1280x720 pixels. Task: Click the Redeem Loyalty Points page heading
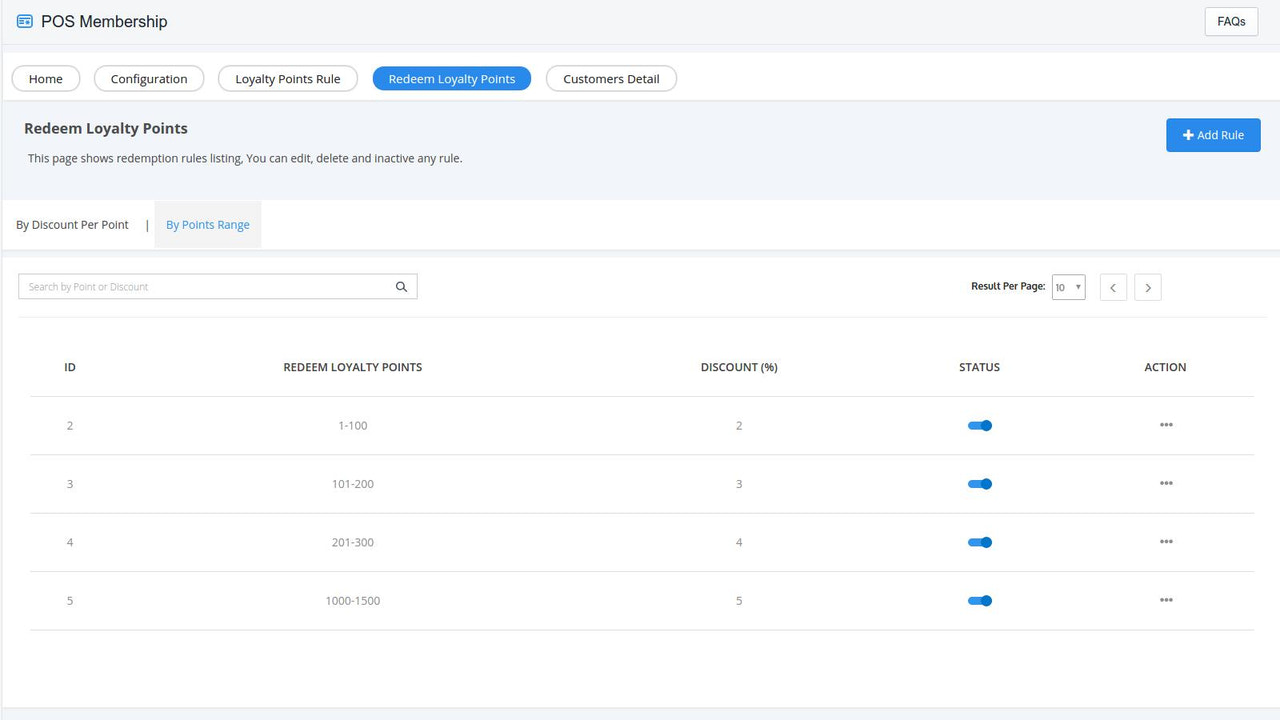coord(106,128)
